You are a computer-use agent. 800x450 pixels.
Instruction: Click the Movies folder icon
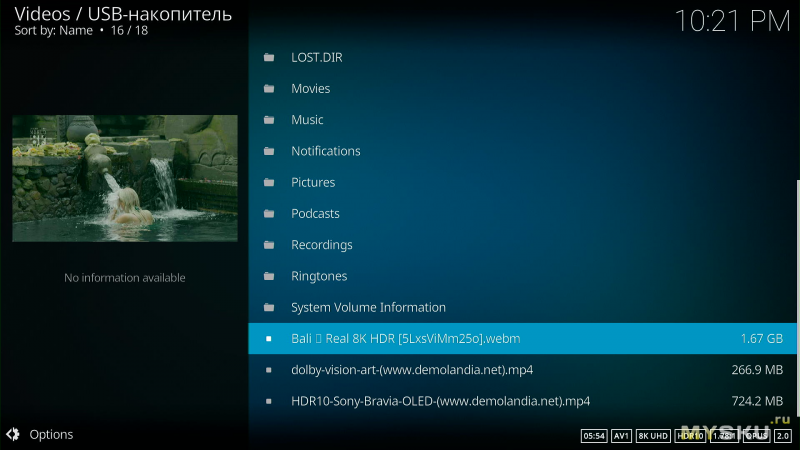point(268,89)
